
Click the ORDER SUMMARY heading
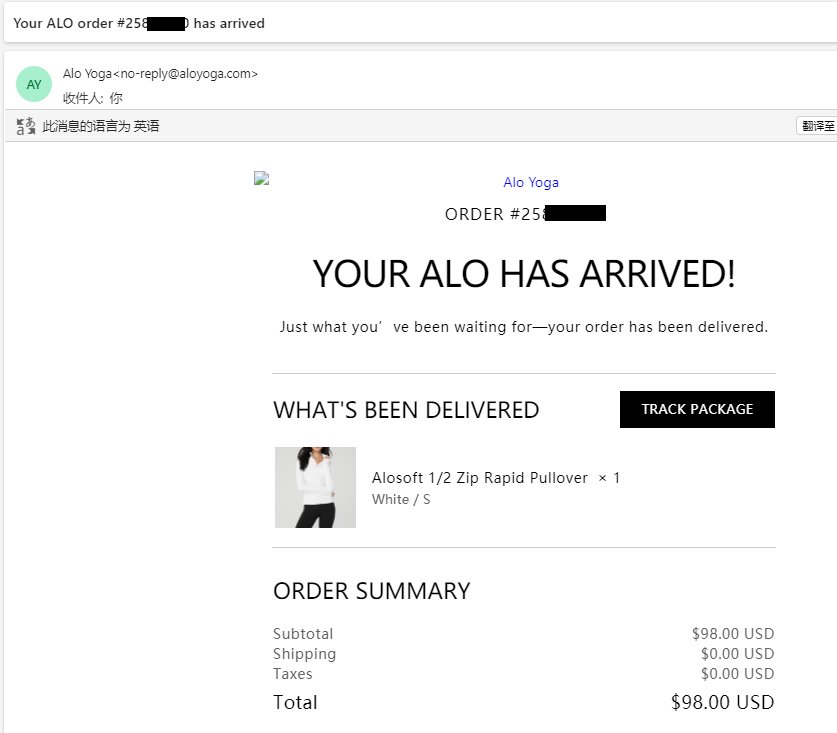click(x=371, y=591)
